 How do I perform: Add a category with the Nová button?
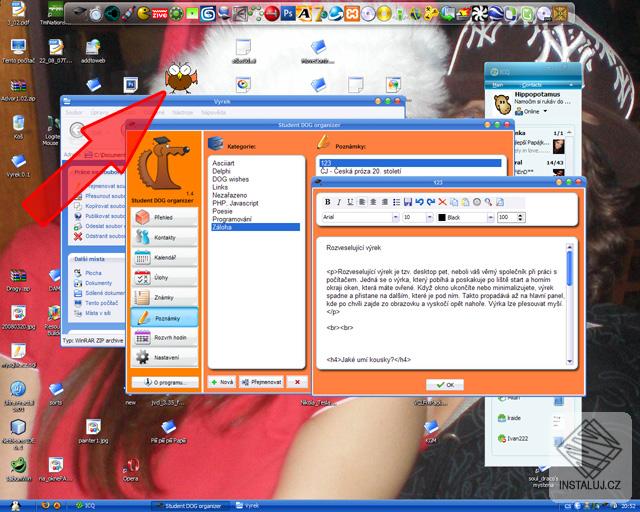pyautogui.click(x=222, y=382)
